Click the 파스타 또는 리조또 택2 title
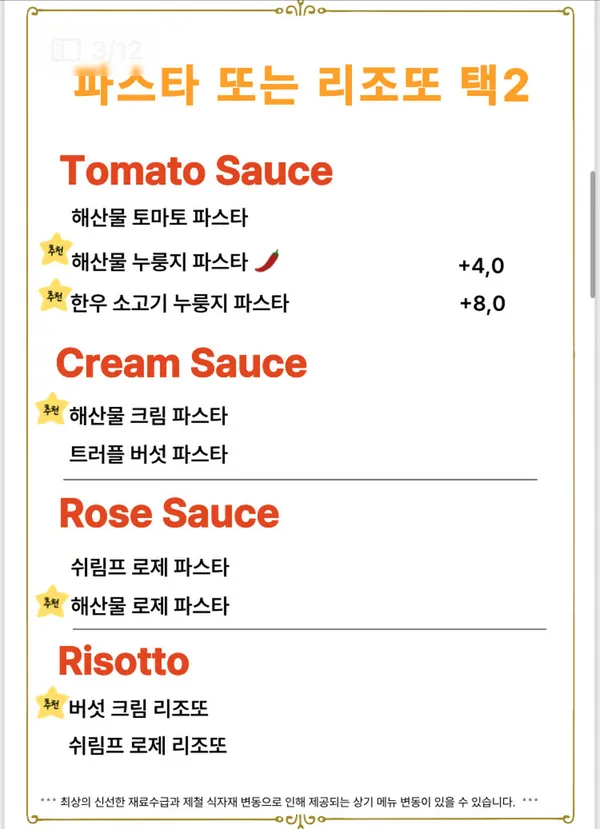This screenshot has width=600, height=829. [x=301, y=85]
